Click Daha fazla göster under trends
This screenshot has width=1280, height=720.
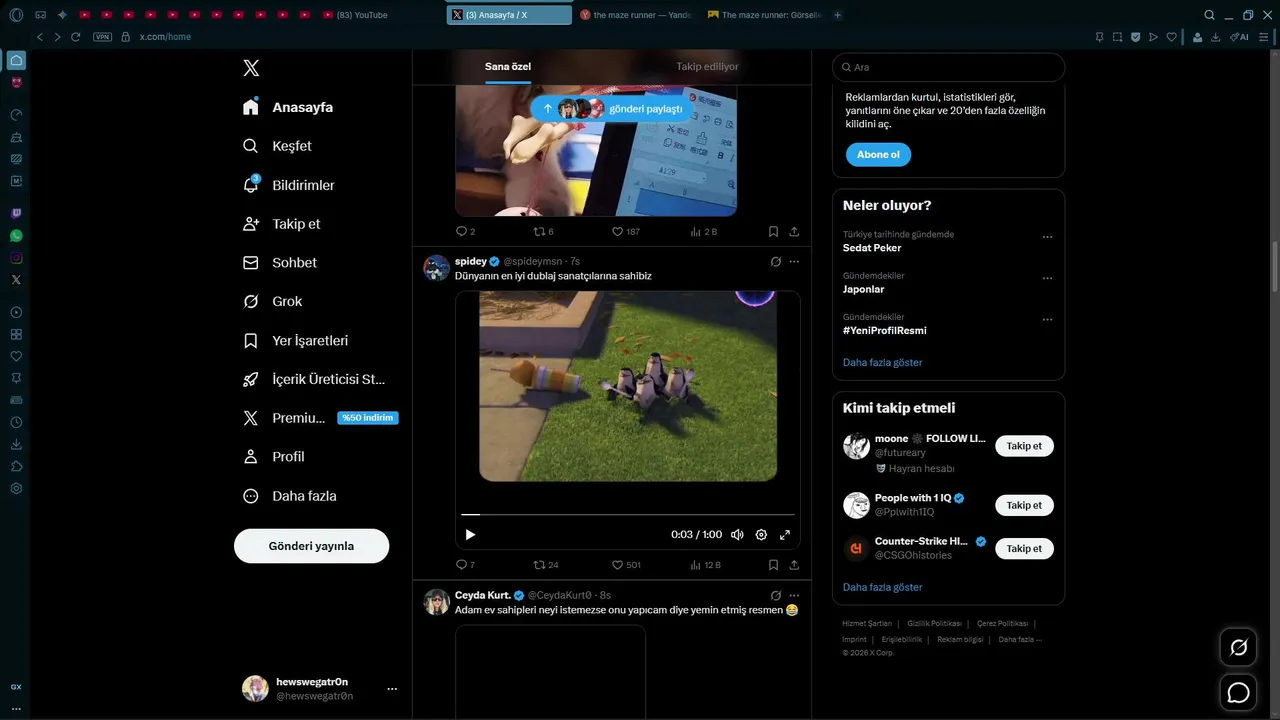click(883, 362)
